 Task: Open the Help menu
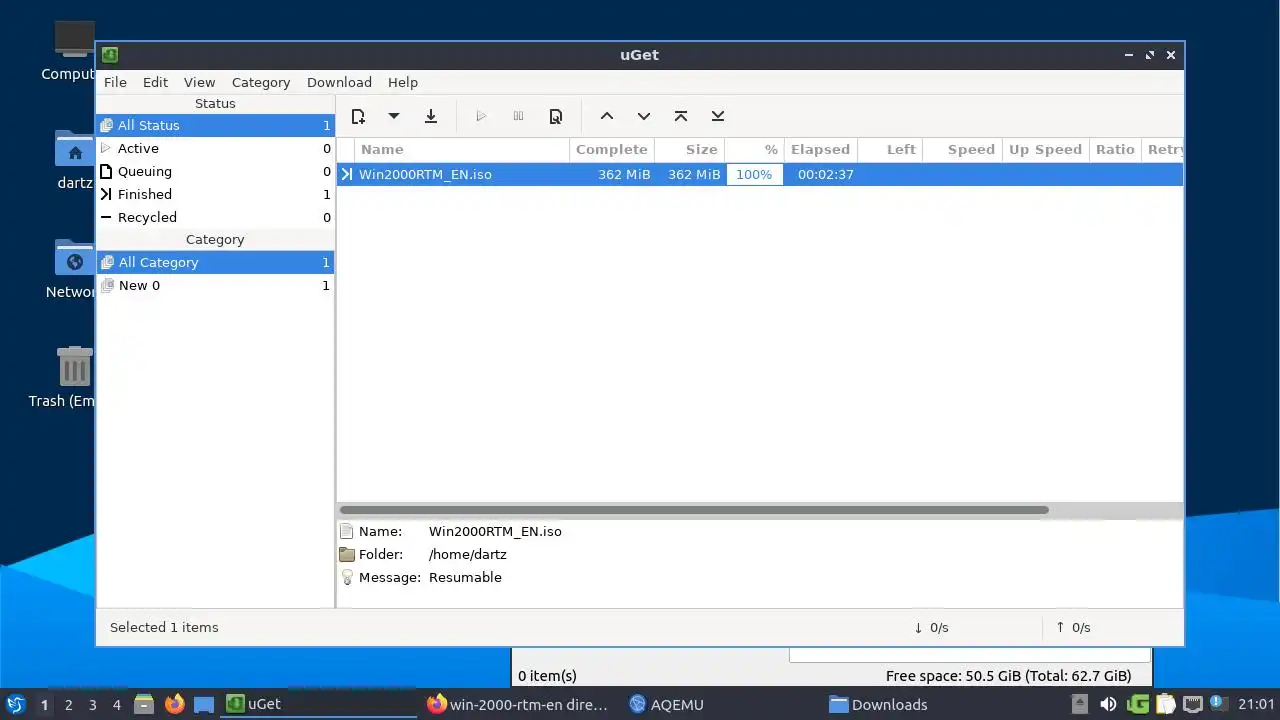[x=403, y=82]
